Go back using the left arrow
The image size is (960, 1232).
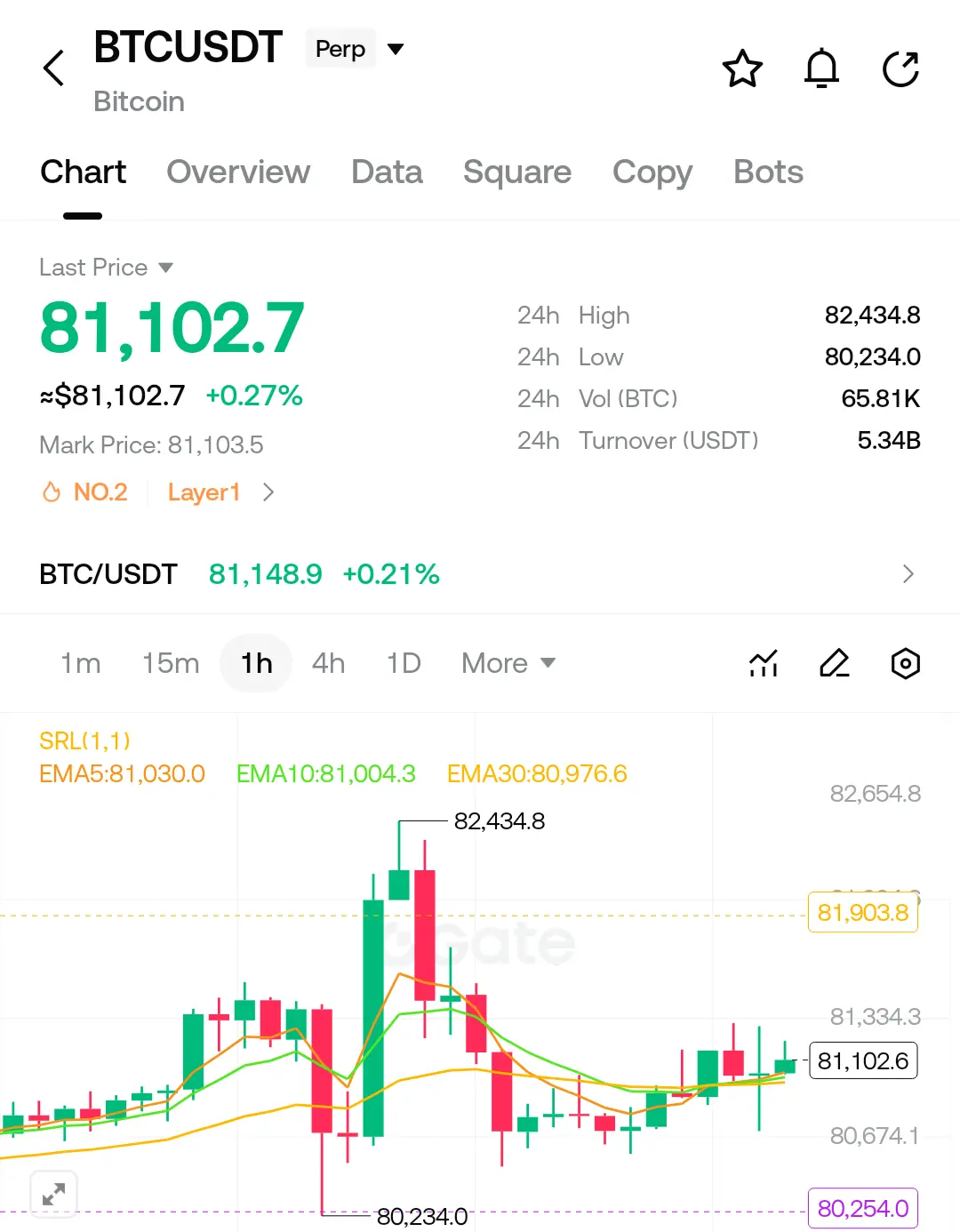click(x=54, y=68)
